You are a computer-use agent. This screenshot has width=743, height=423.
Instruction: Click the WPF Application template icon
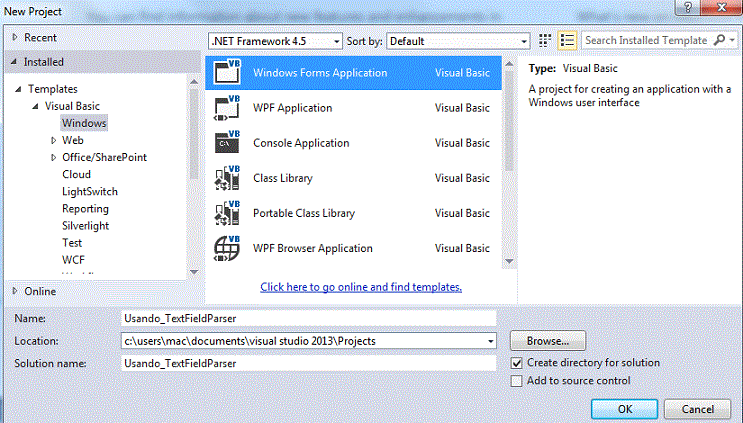coord(227,108)
